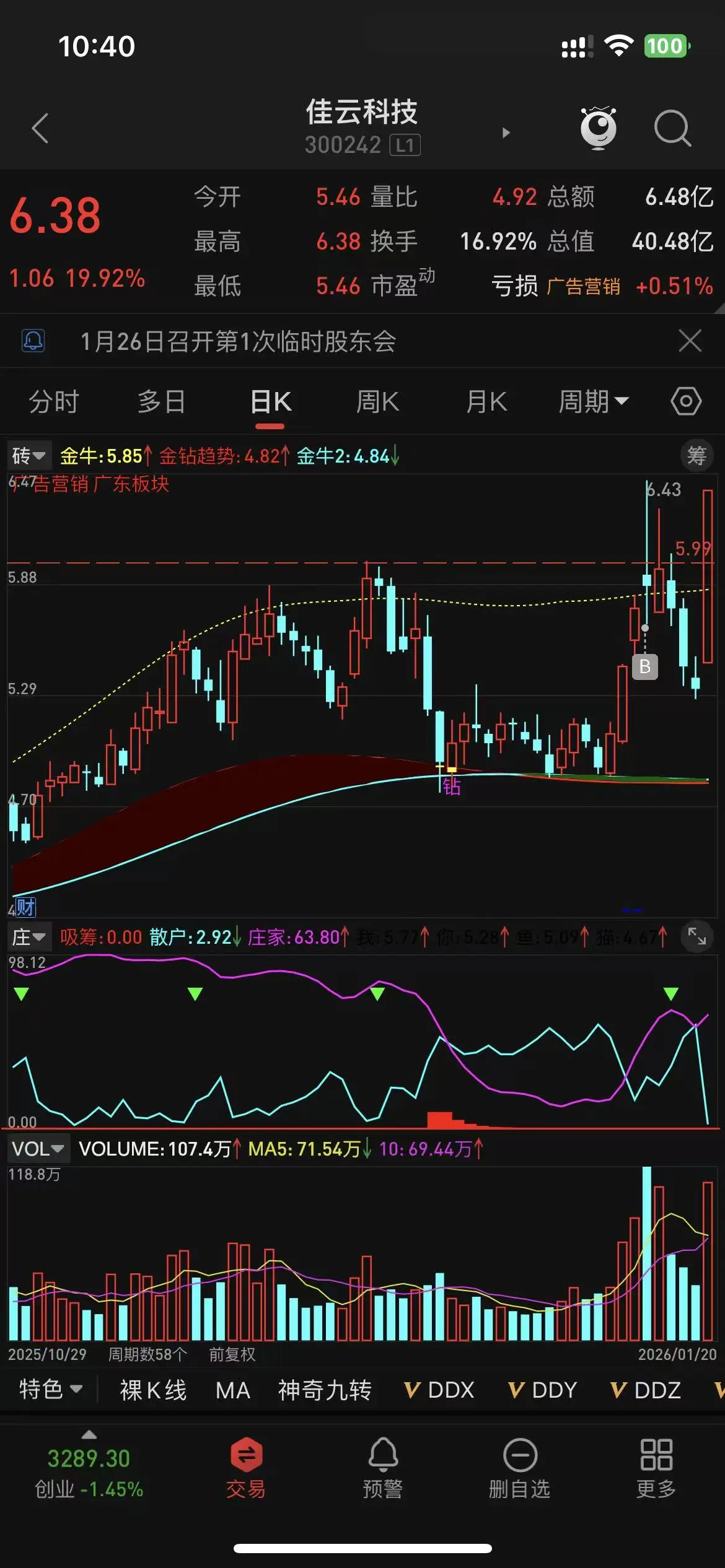The image size is (725, 1568).
Task: Toggle 裸K线 chart mode
Action: click(x=153, y=1390)
